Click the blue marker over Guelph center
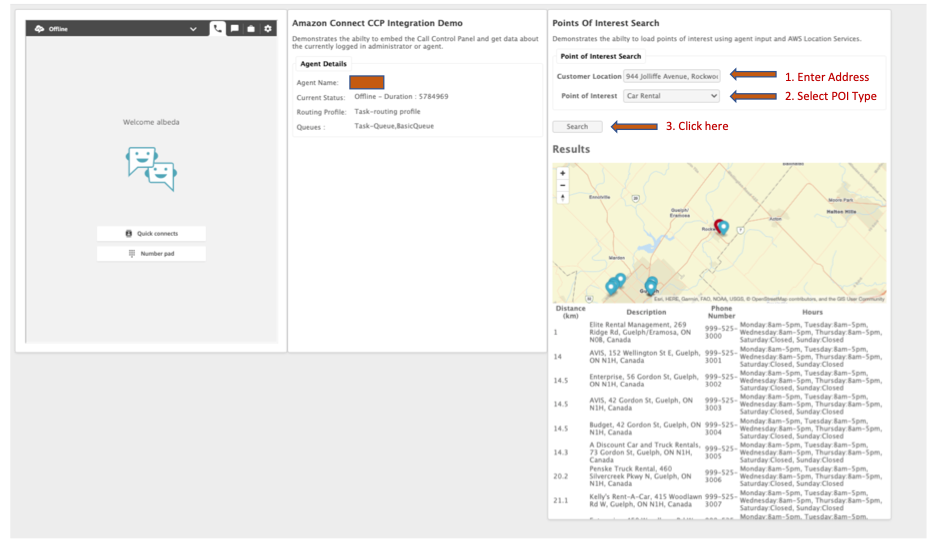 (x=650, y=287)
